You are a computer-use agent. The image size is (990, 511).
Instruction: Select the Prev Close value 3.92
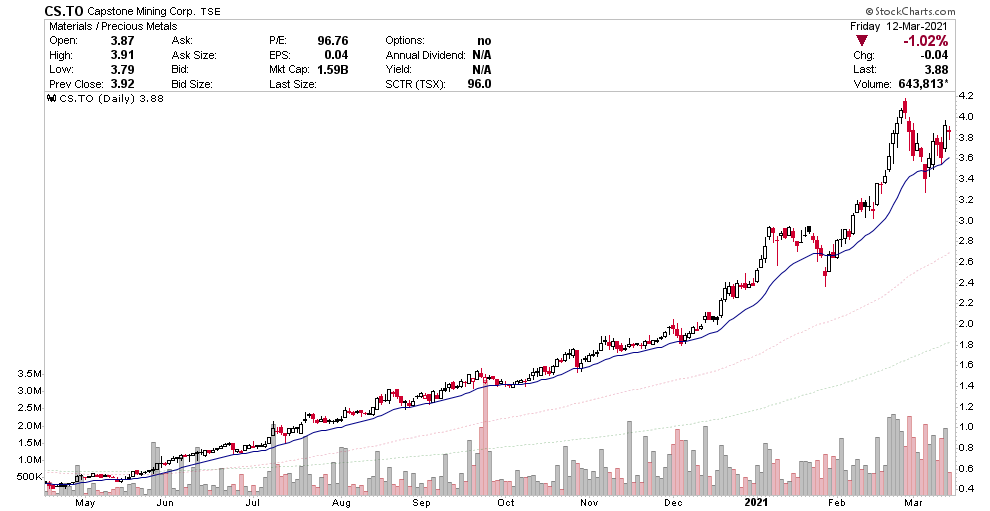122,84
